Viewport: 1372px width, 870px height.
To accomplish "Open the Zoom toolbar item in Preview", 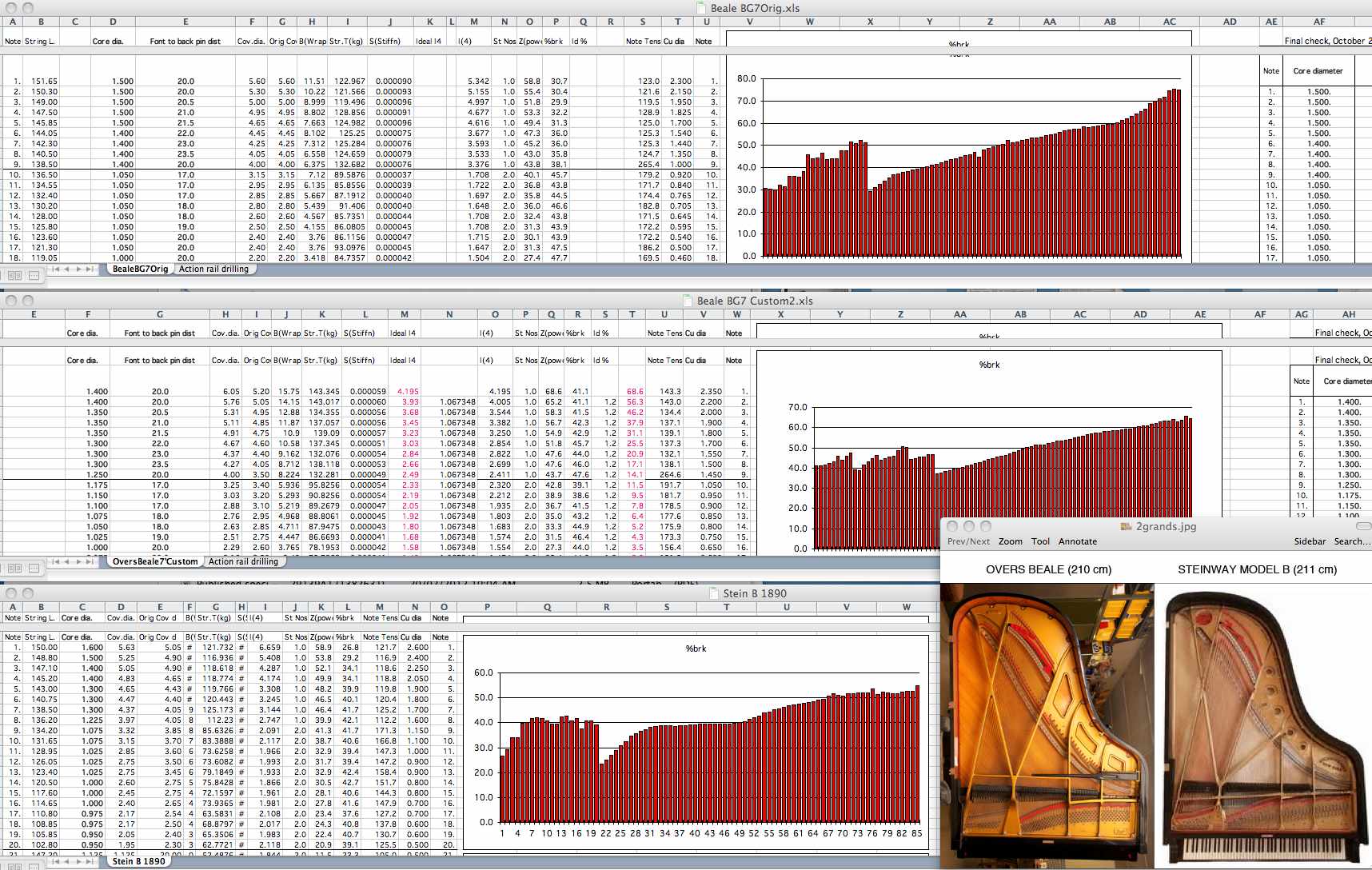I will (x=1011, y=541).
